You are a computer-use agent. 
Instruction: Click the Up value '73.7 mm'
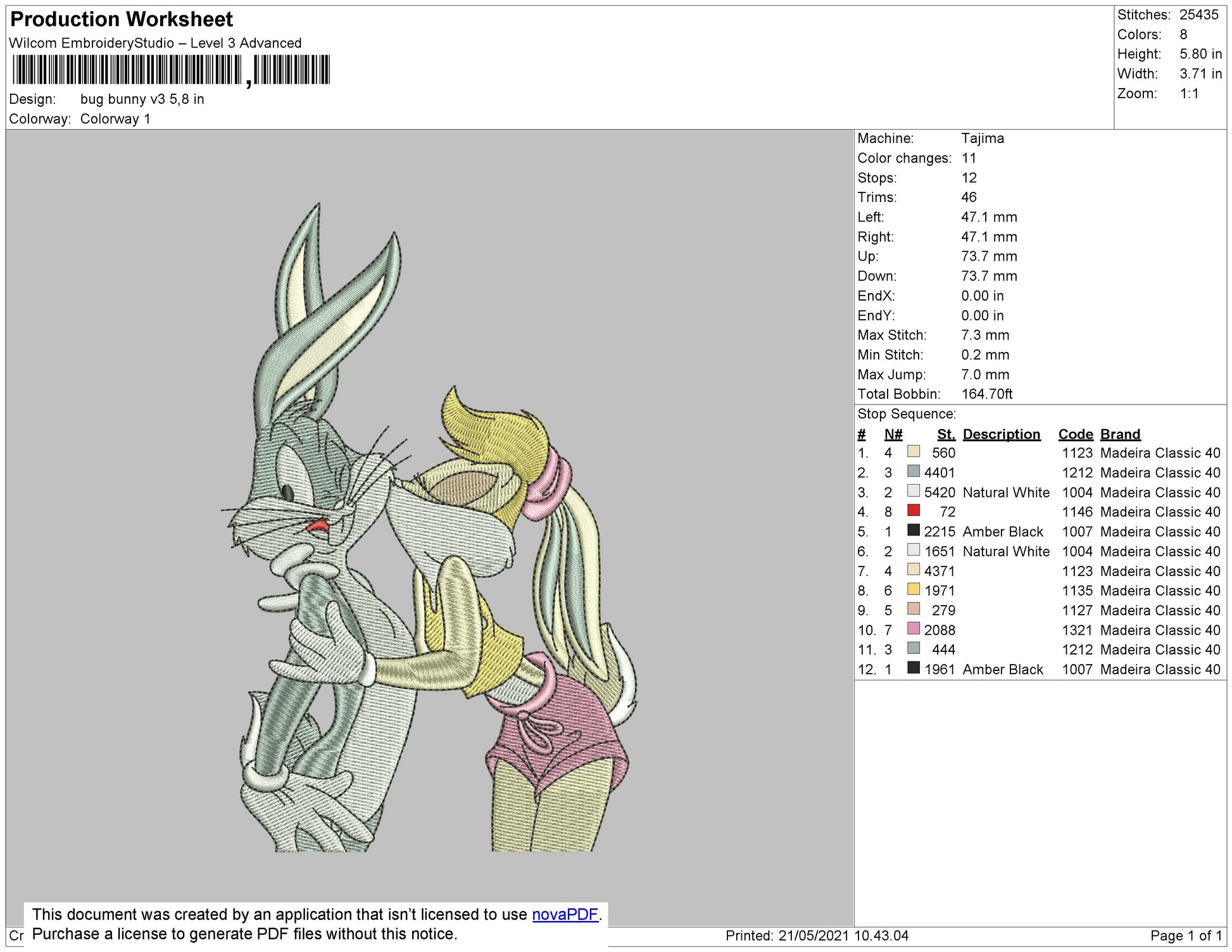tap(989, 256)
